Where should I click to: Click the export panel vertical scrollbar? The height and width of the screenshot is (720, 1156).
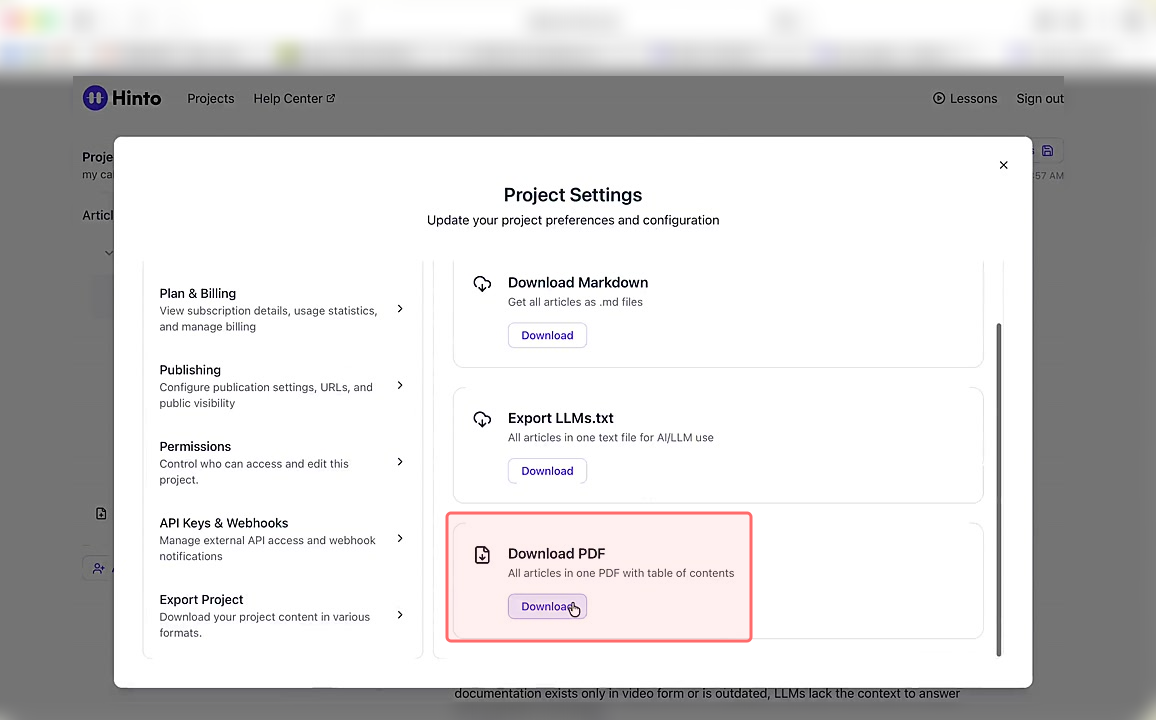click(x=998, y=489)
